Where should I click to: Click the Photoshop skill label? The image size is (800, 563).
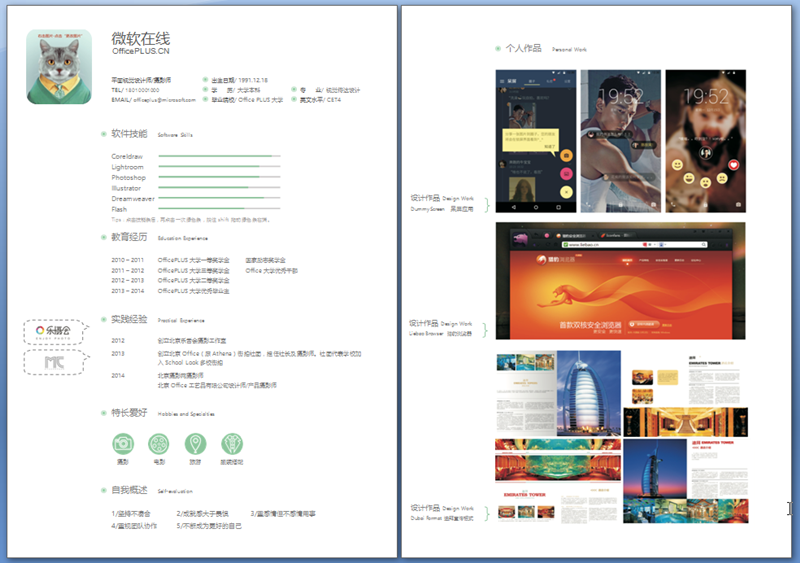click(129, 178)
